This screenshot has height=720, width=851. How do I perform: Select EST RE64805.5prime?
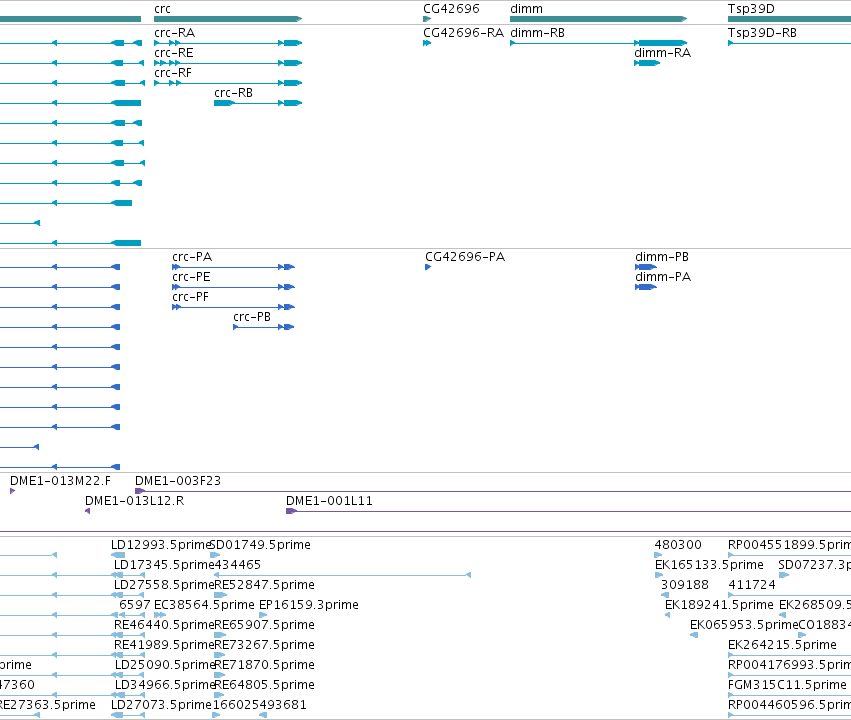[264, 685]
